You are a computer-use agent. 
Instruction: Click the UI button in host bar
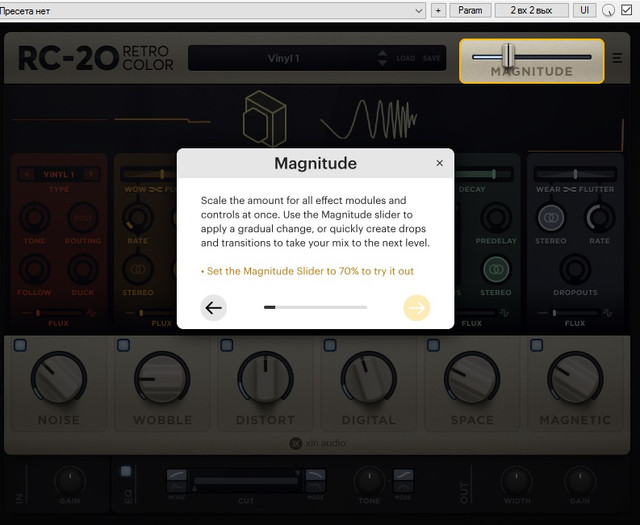(584, 11)
